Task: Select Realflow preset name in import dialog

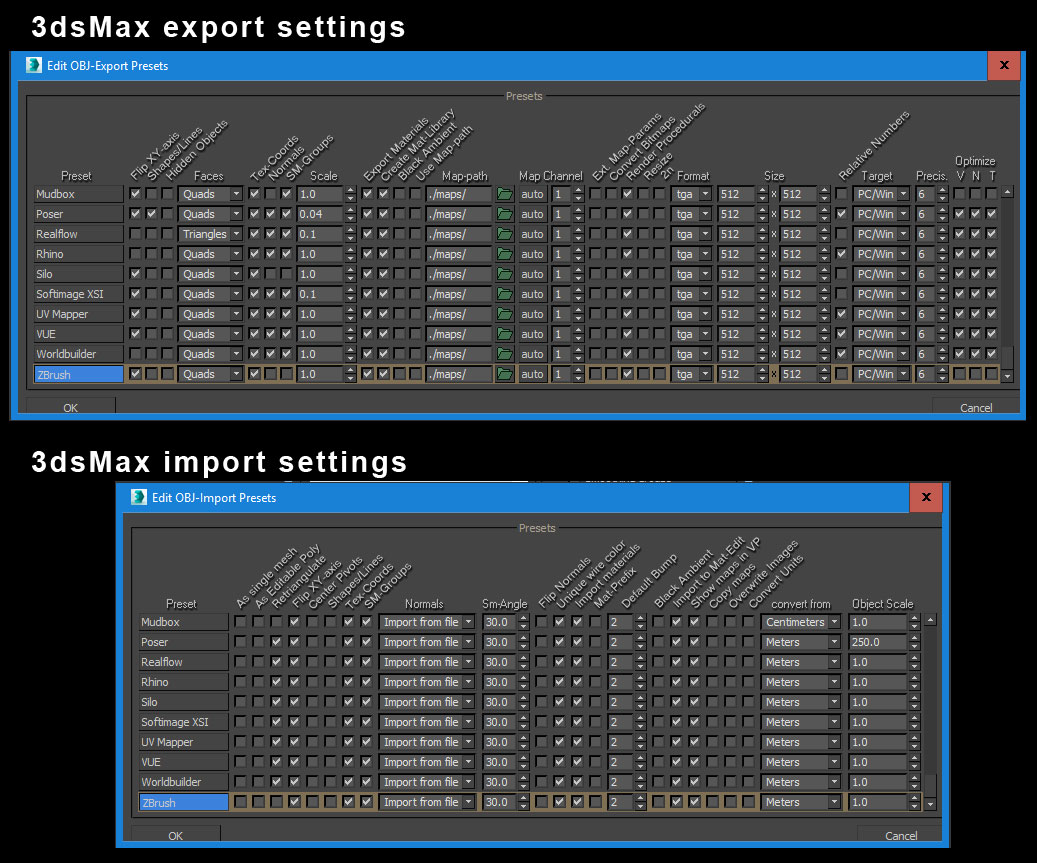Action: click(x=183, y=662)
